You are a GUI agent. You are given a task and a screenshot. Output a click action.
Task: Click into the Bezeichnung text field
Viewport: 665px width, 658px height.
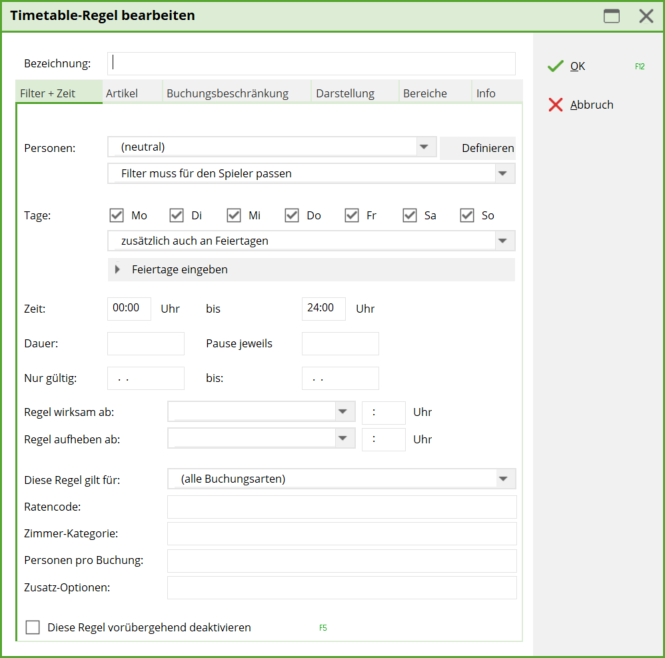311,63
